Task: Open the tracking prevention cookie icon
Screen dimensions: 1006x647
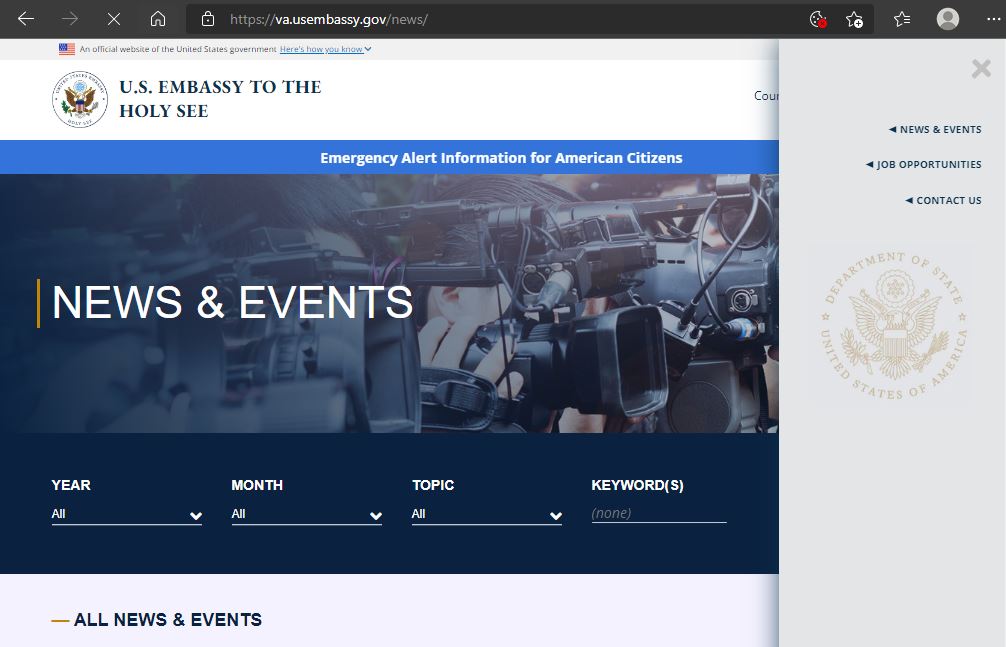Action: tap(817, 19)
